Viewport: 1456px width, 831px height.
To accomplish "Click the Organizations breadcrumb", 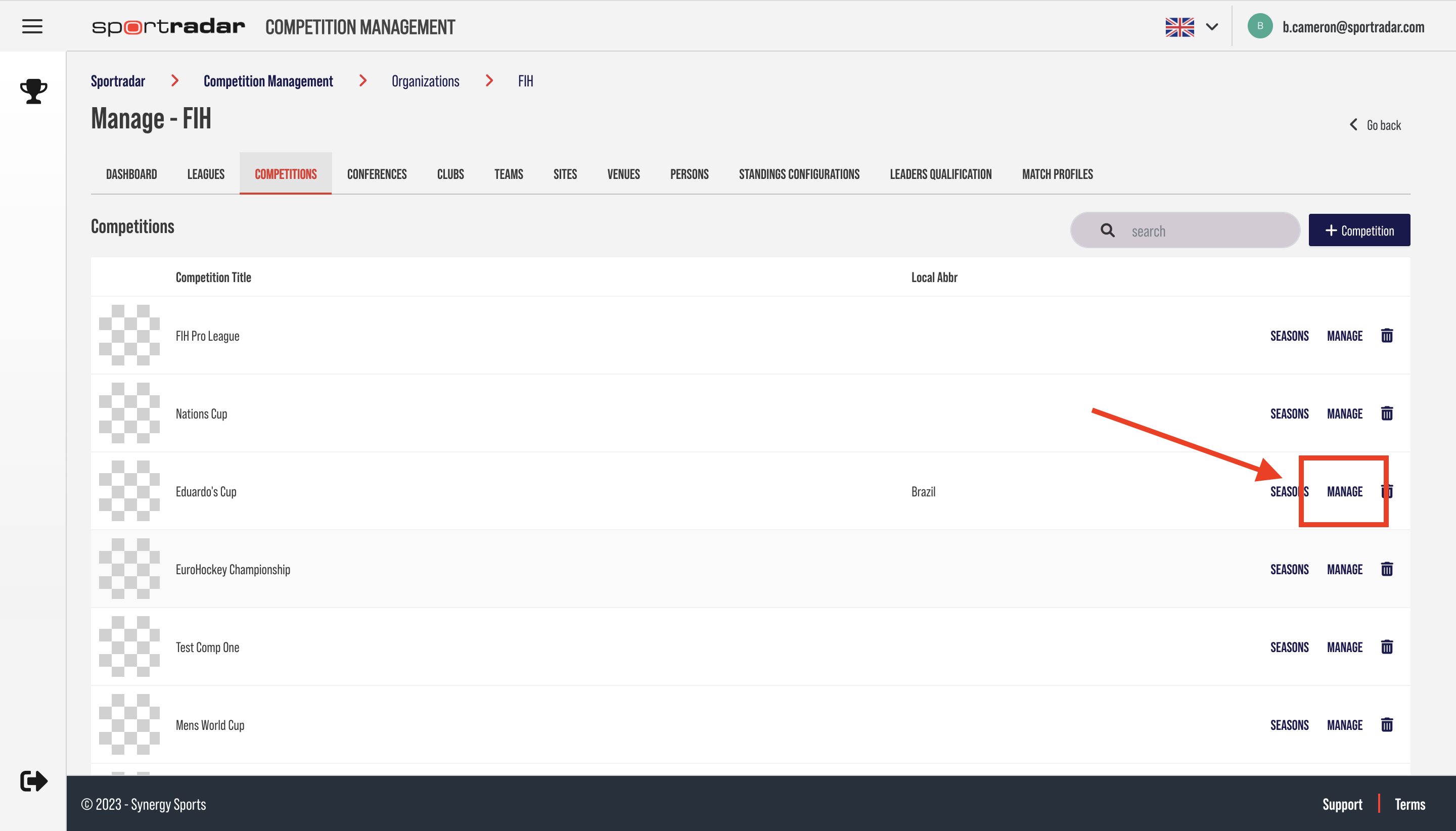I will (x=425, y=80).
